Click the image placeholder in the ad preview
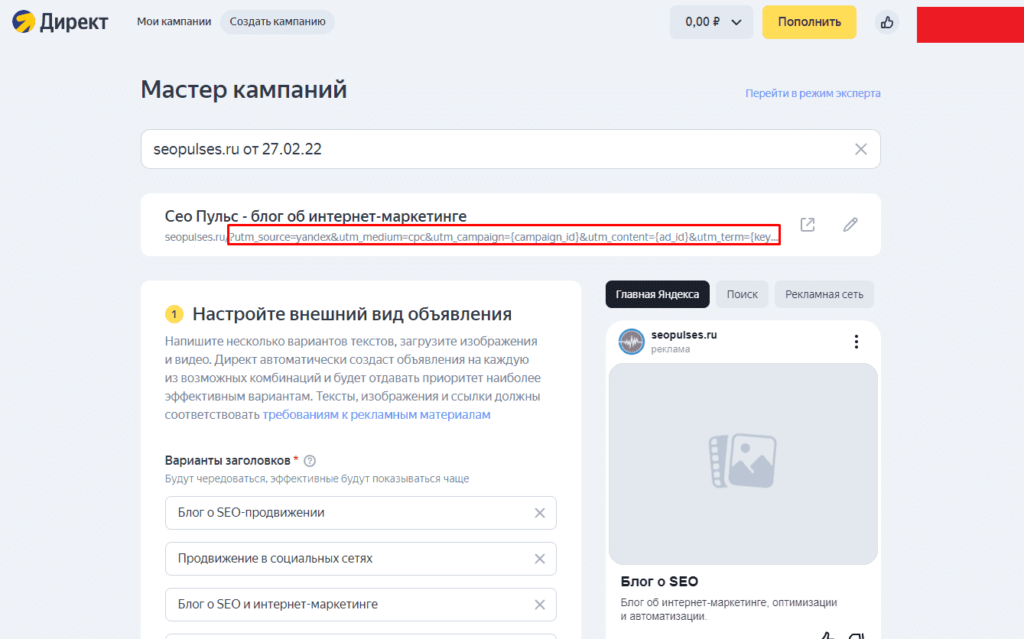Viewport: 1024px width, 639px height. [x=743, y=463]
